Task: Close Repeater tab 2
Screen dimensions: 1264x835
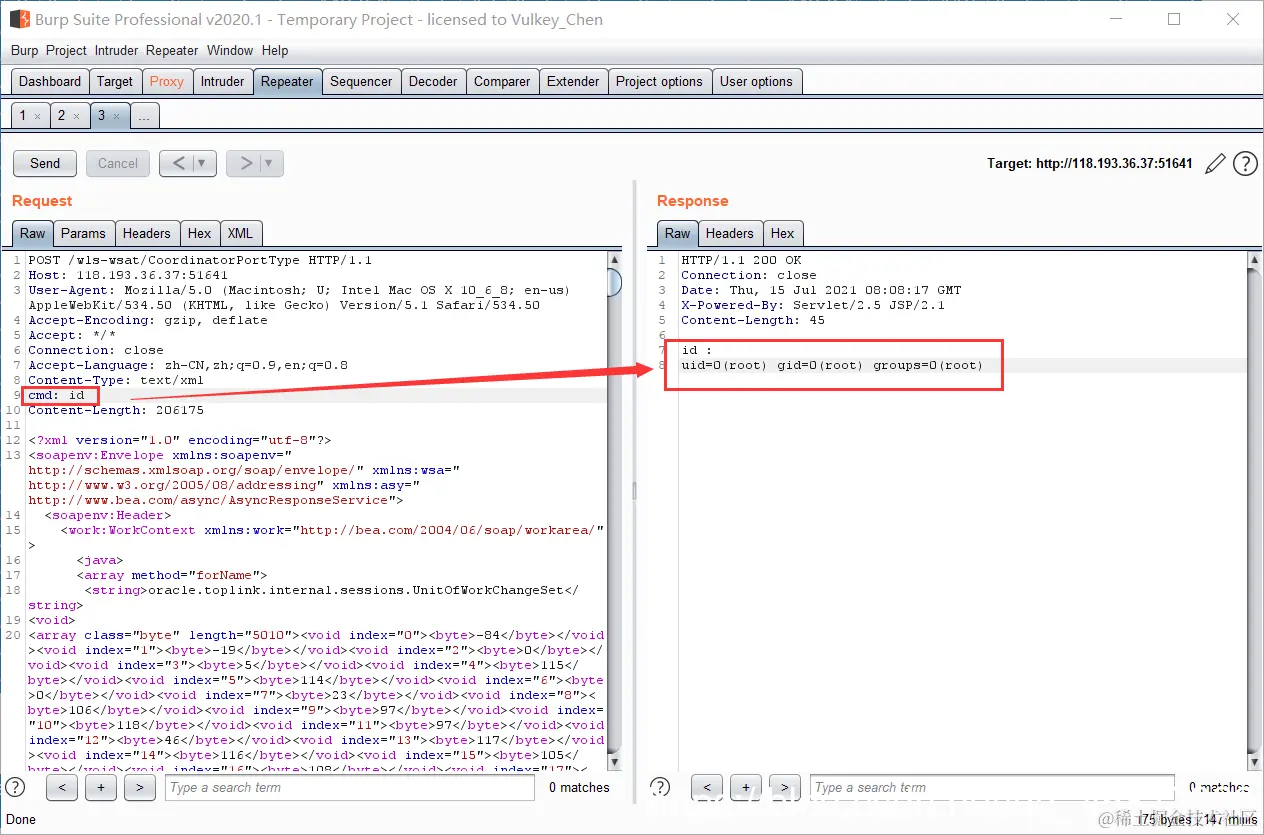Action: [x=76, y=117]
